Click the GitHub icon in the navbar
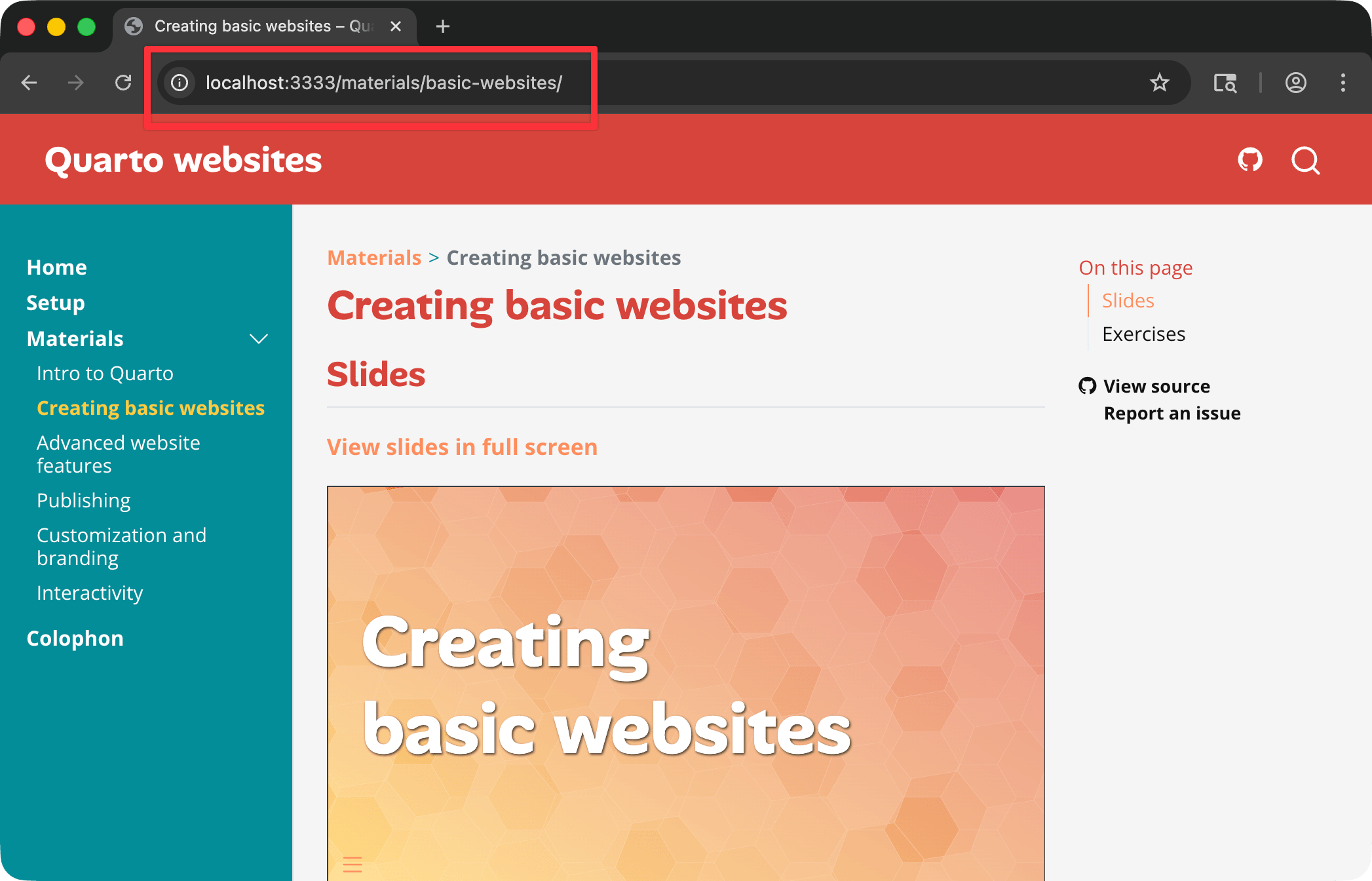The height and width of the screenshot is (881, 1372). pyautogui.click(x=1249, y=160)
